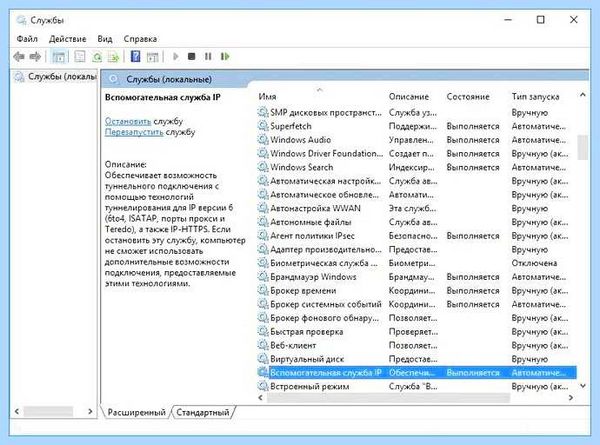Screen dimensions: 600x445
Task: Select Вспомогательная служба IP highlighted row
Action: [417, 373]
